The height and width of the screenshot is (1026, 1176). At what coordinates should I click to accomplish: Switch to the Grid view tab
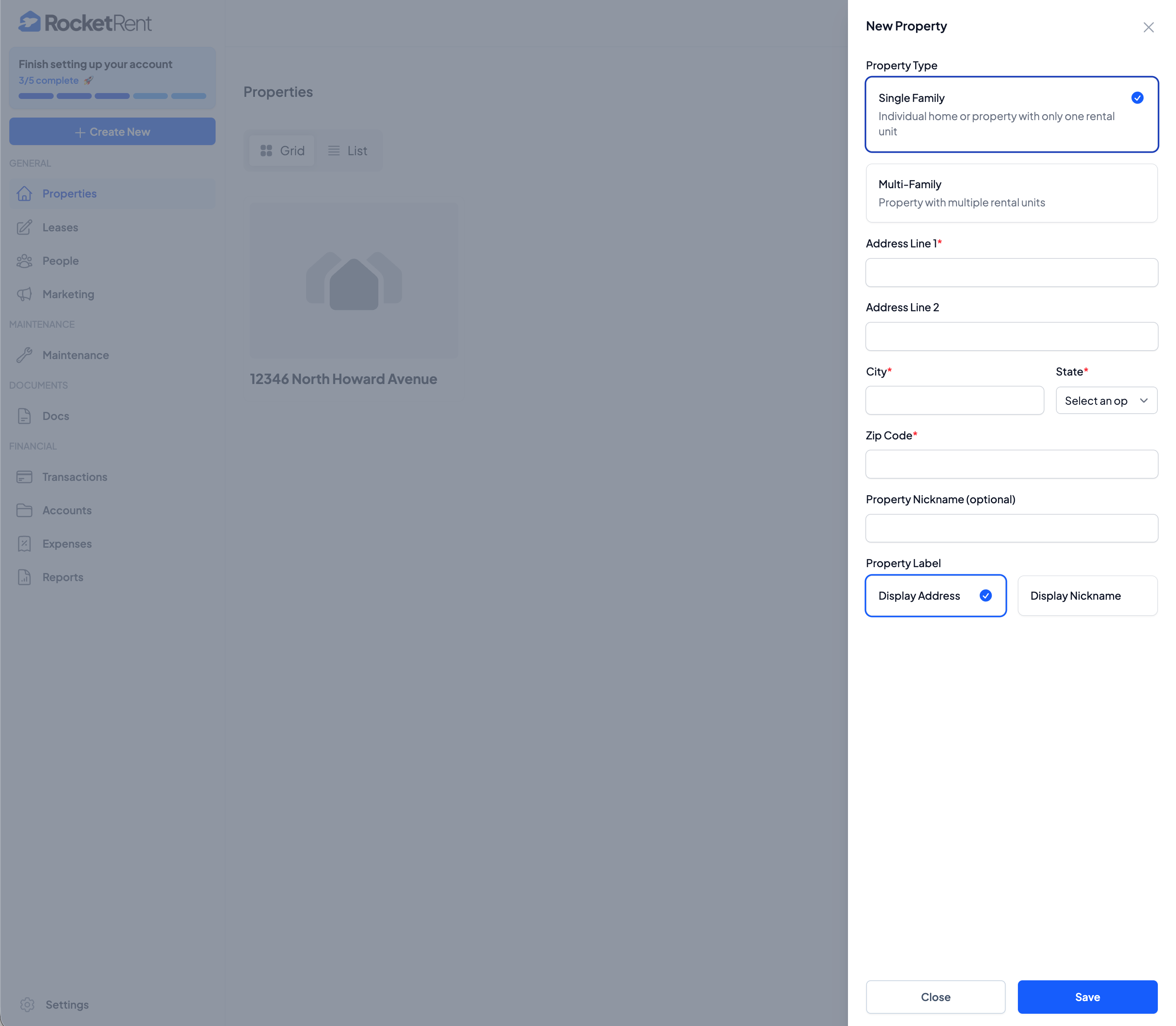pyautogui.click(x=282, y=151)
